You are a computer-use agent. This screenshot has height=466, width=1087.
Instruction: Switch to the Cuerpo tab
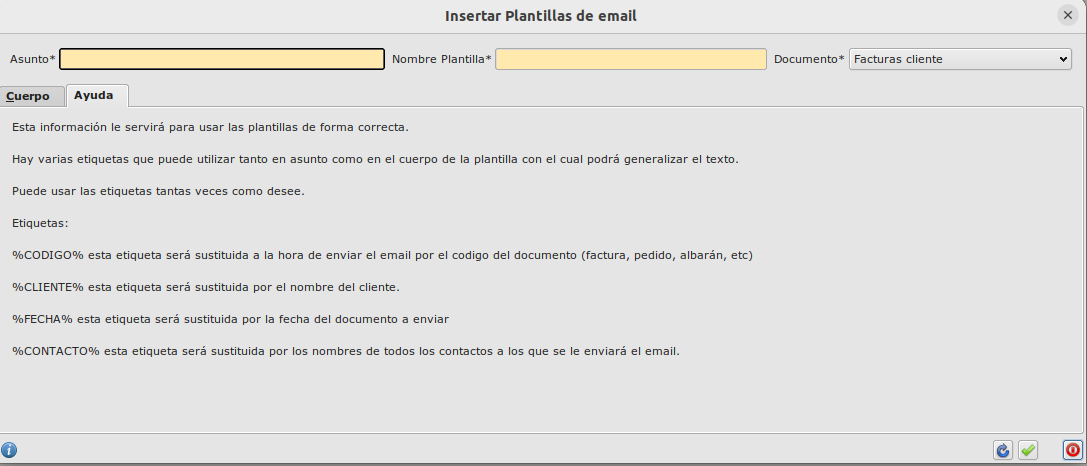32,96
